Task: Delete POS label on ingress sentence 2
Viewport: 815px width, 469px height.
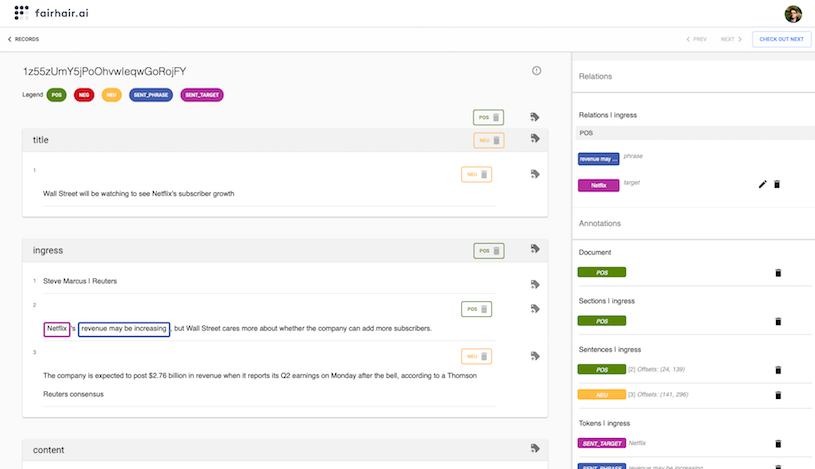Action: pos(484,309)
